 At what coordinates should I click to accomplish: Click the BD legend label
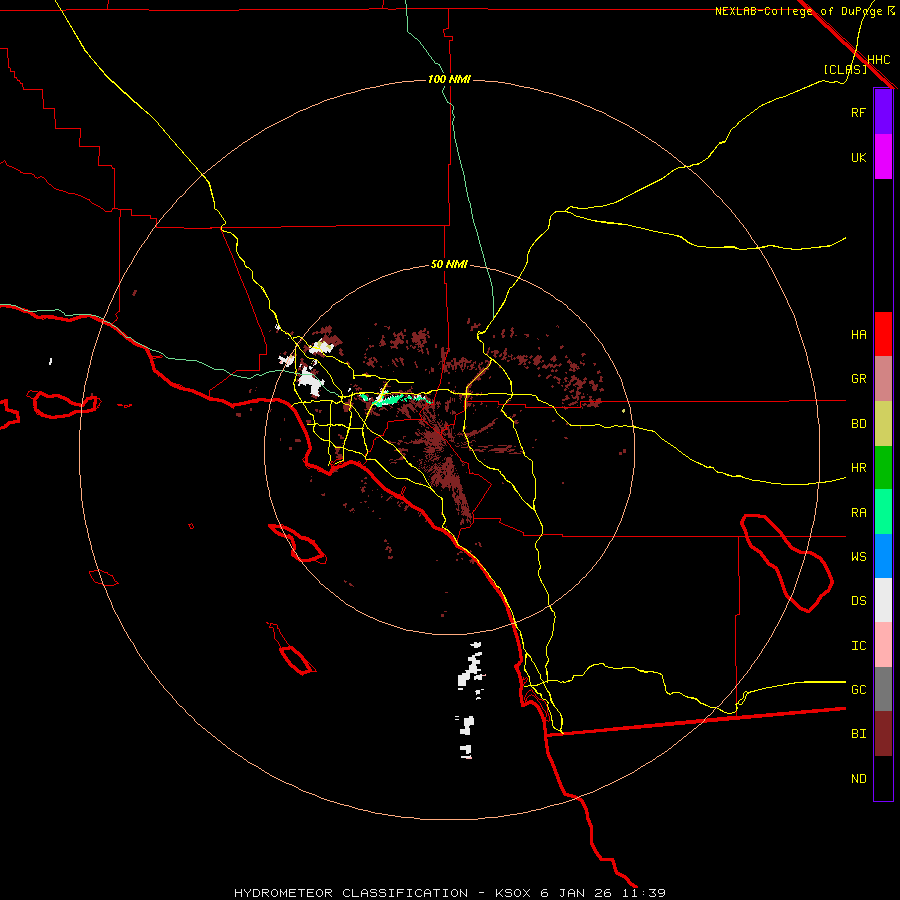[858, 424]
